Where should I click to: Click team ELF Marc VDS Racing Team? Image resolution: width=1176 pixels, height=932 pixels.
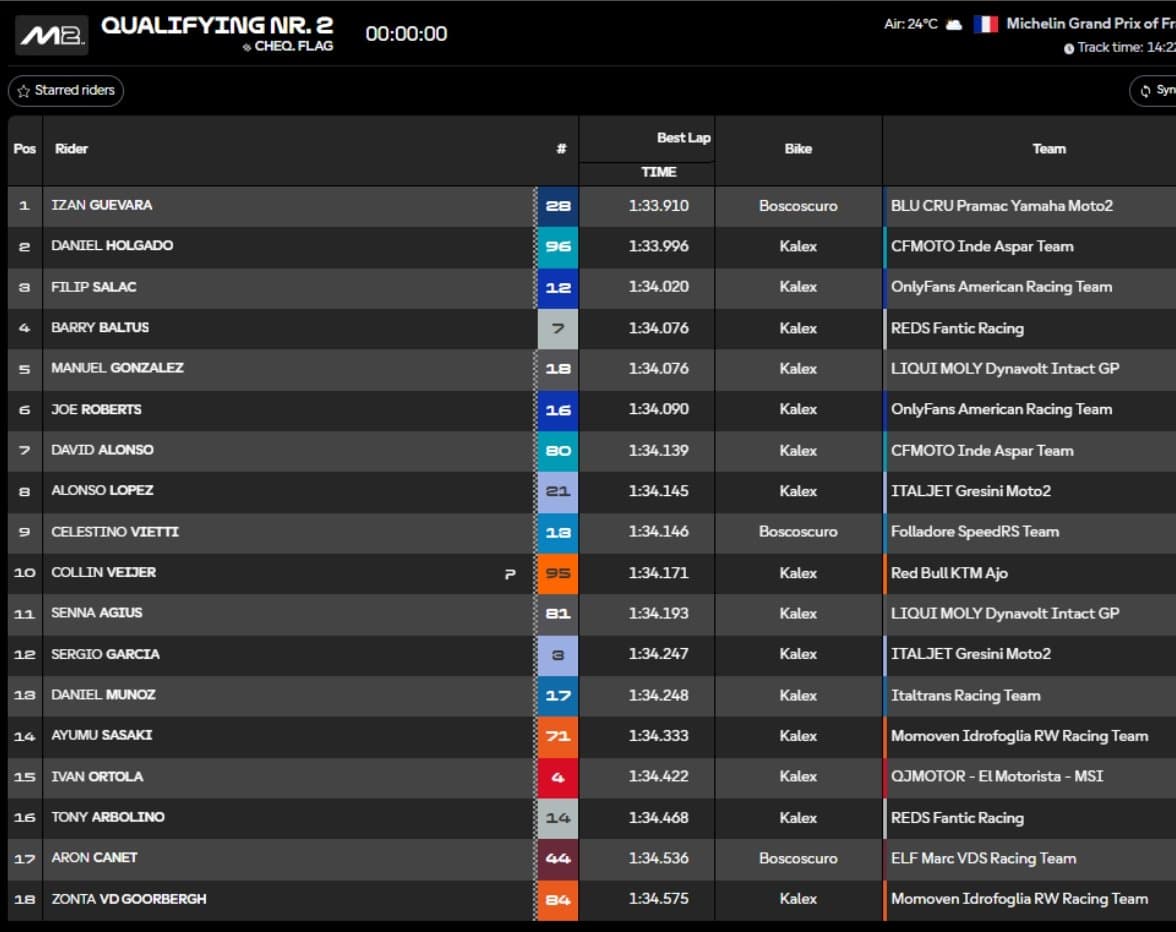click(983, 858)
